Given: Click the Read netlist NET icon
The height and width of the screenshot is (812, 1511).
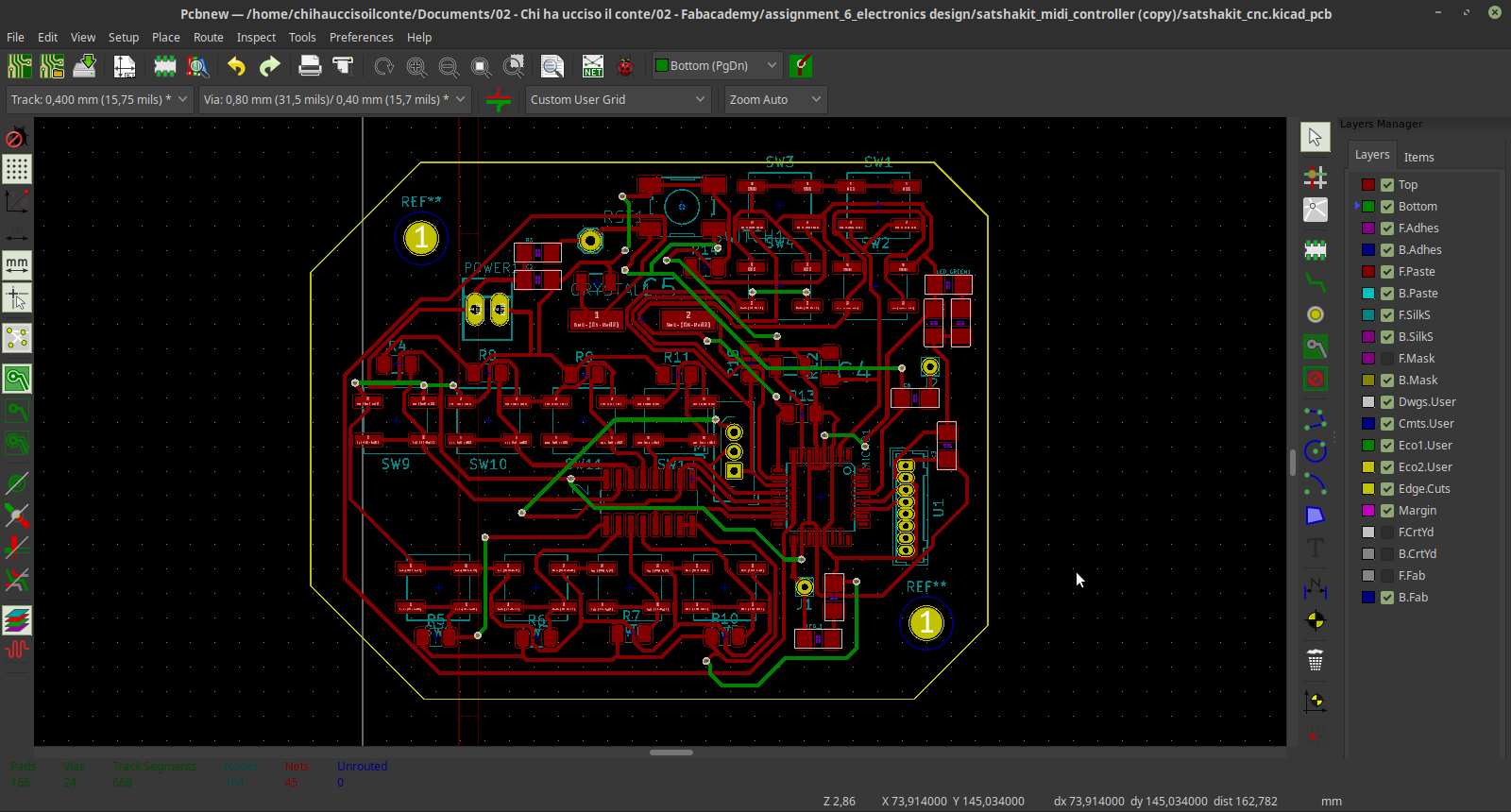Looking at the screenshot, I should 593,66.
